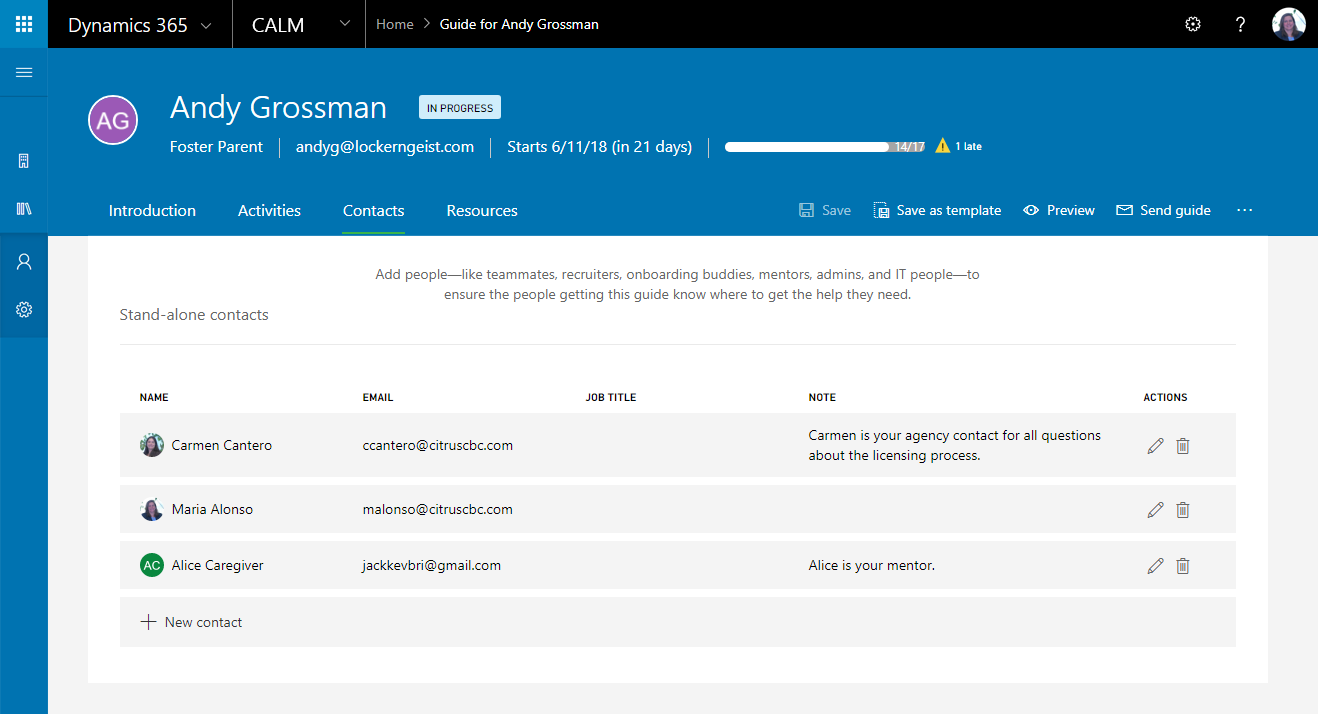This screenshot has width=1318, height=714.
Task: Click ccantero@citruscbc.com email
Action: (x=438, y=445)
